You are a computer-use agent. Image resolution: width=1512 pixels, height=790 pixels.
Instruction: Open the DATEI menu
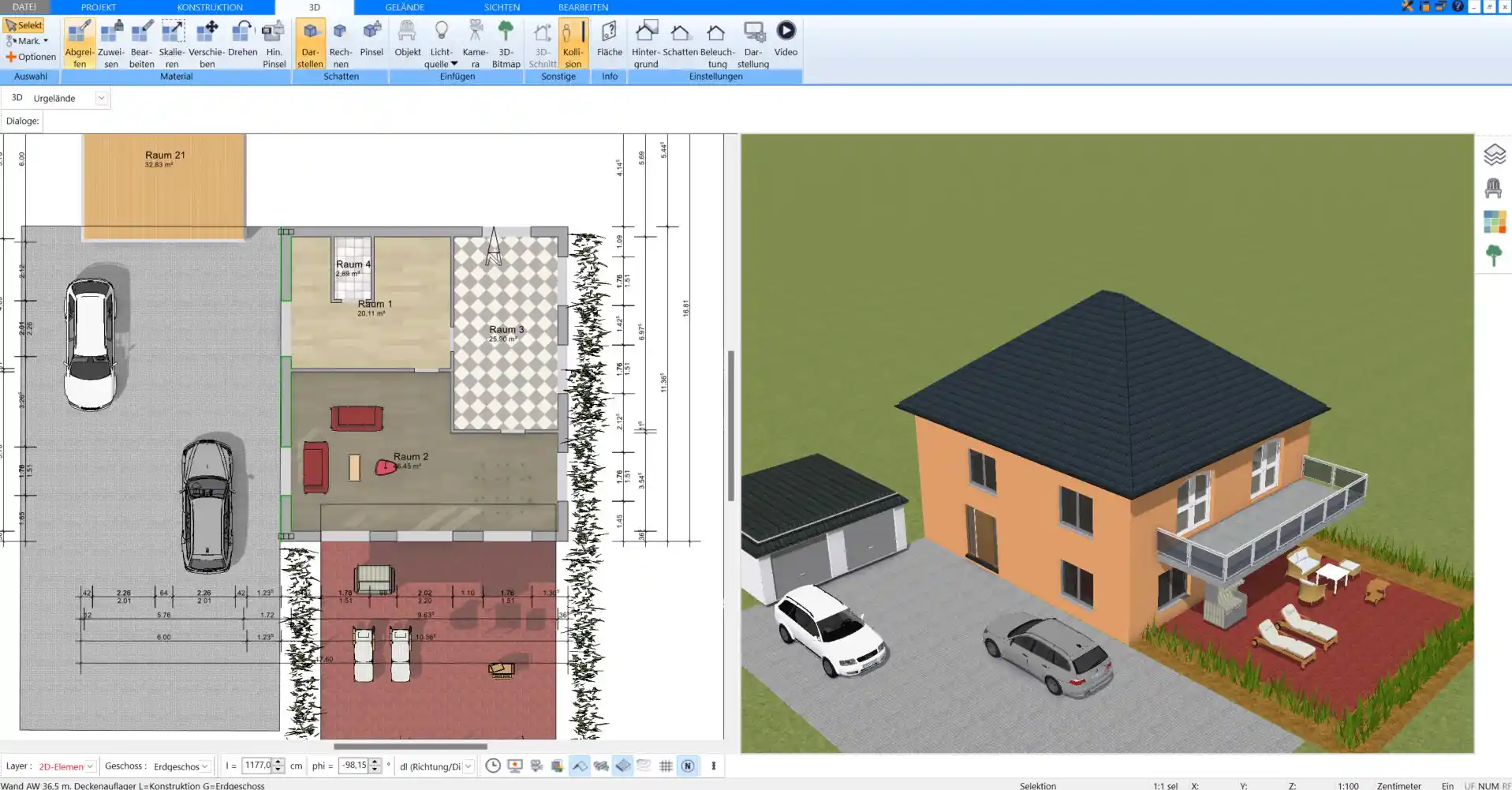[x=24, y=7]
